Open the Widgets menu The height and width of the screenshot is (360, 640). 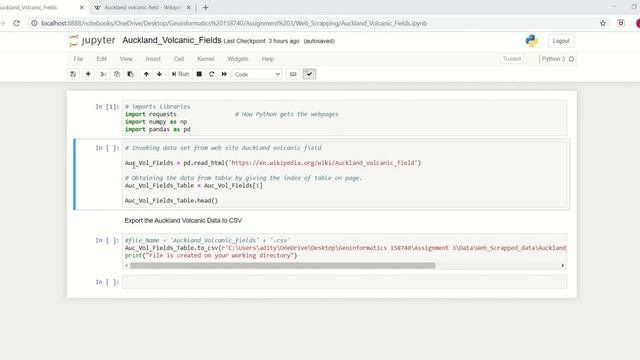tap(238, 59)
